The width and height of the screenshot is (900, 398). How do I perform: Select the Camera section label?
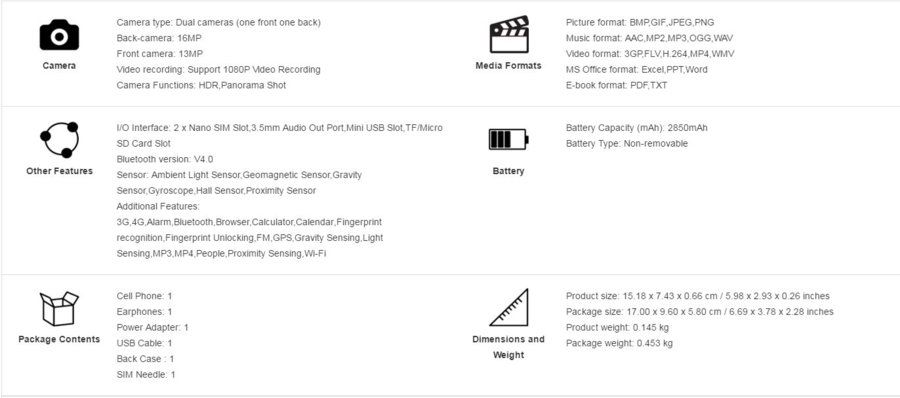pos(59,66)
